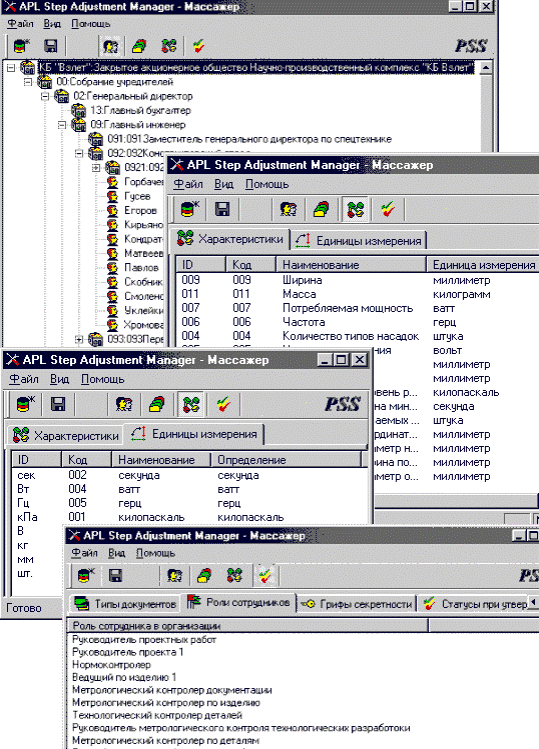Sort by Наименование column in characteristics table
The width and height of the screenshot is (539, 749).
(351, 265)
